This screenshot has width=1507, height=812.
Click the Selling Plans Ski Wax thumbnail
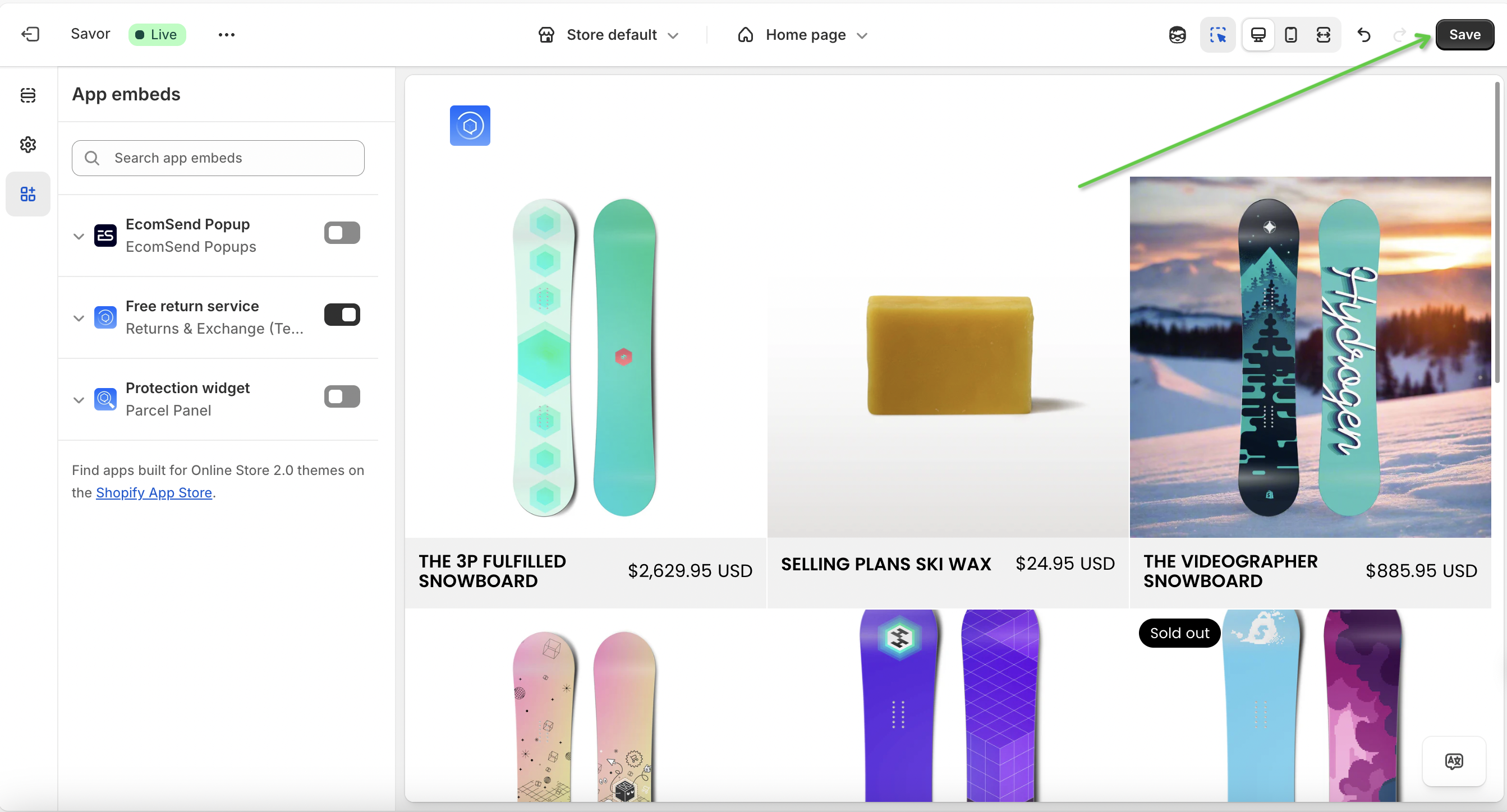[948, 357]
